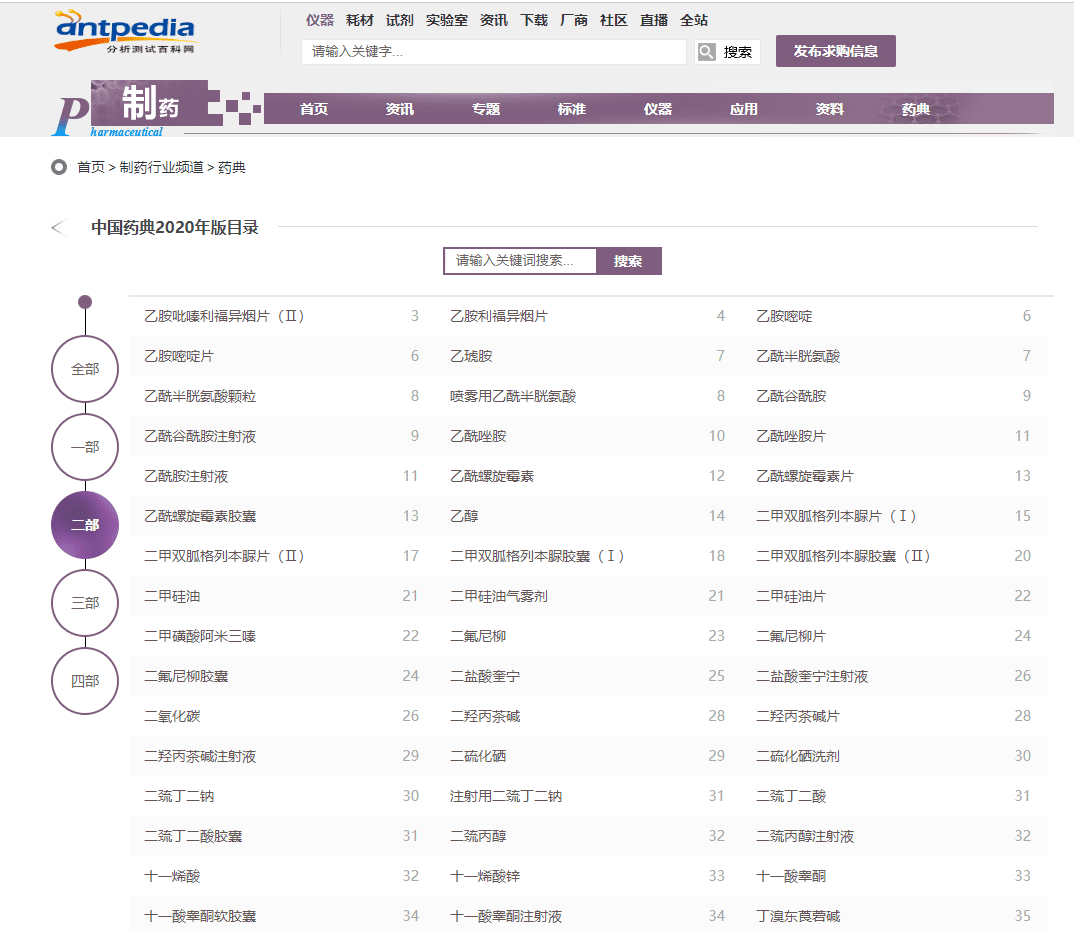Open entry 注射用二巯丁二钠
The image size is (1074, 932).
click(506, 796)
